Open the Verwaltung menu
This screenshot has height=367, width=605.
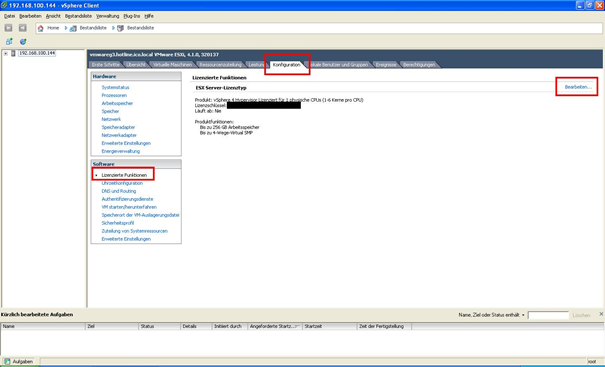[108, 16]
